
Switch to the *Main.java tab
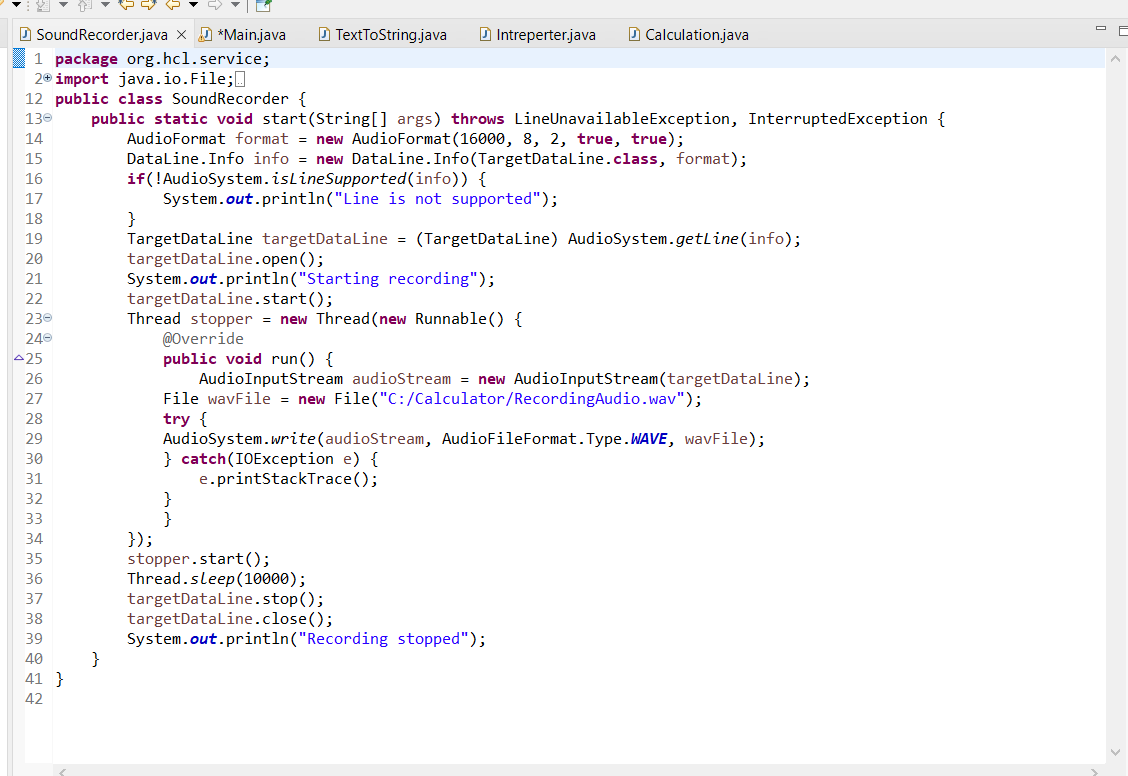tap(251, 35)
